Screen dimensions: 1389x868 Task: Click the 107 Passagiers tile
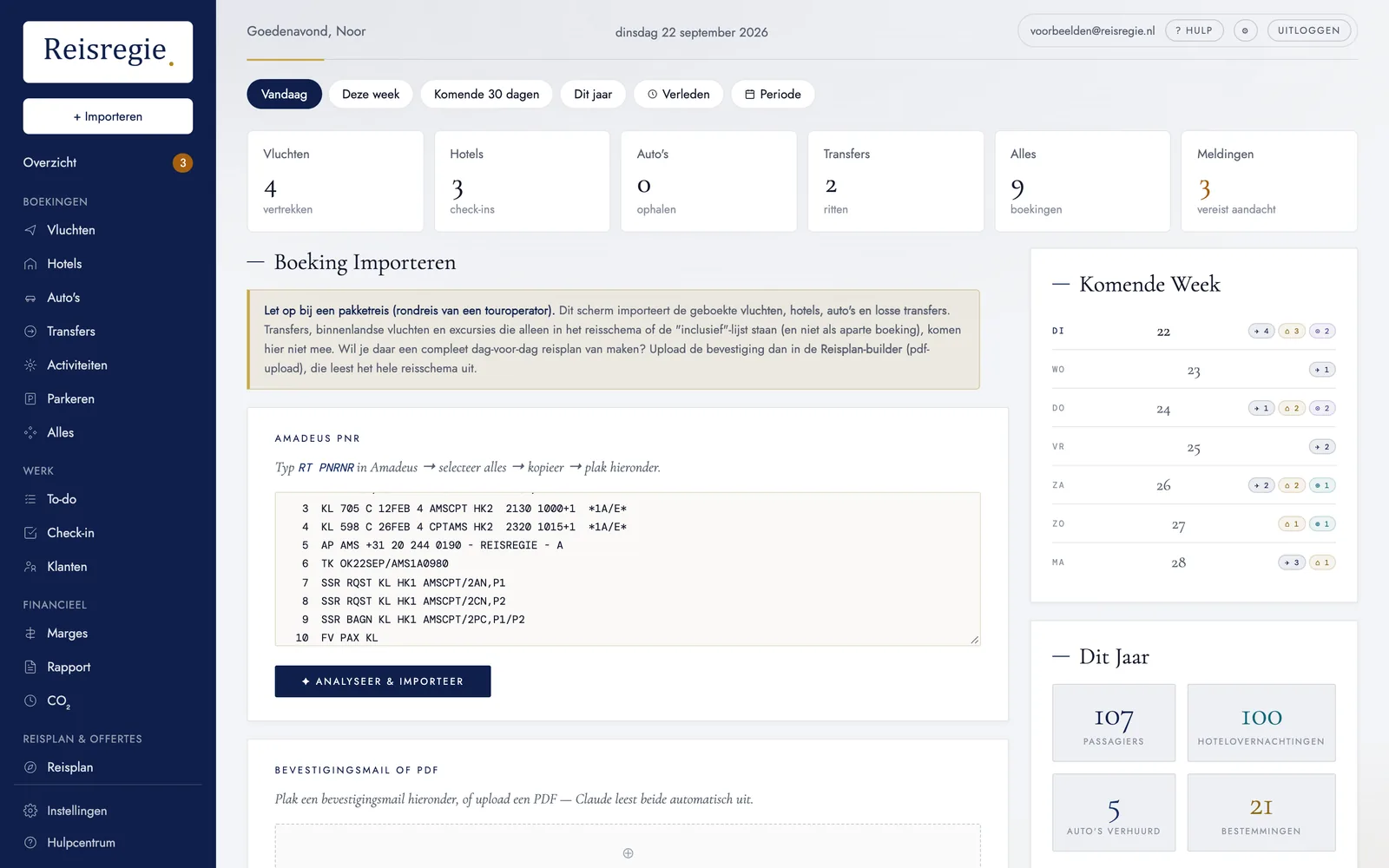coord(1114,723)
